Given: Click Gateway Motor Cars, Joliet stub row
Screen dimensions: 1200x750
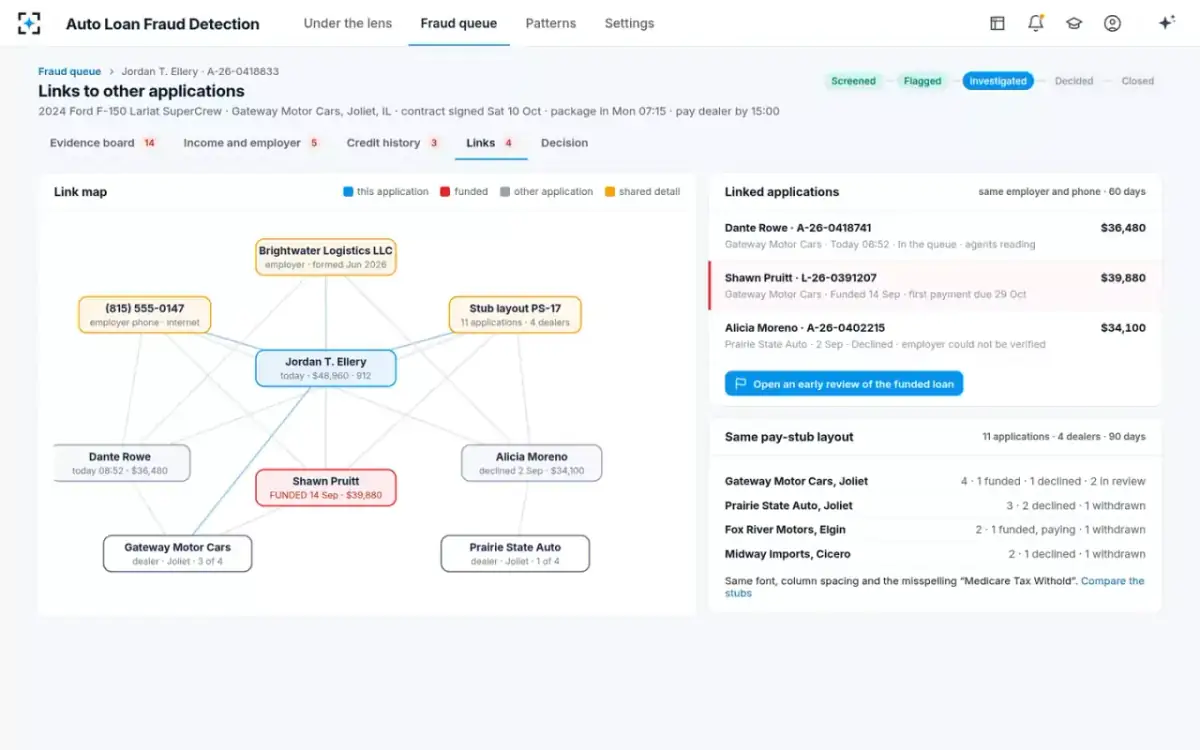Looking at the screenshot, I should coord(935,481).
